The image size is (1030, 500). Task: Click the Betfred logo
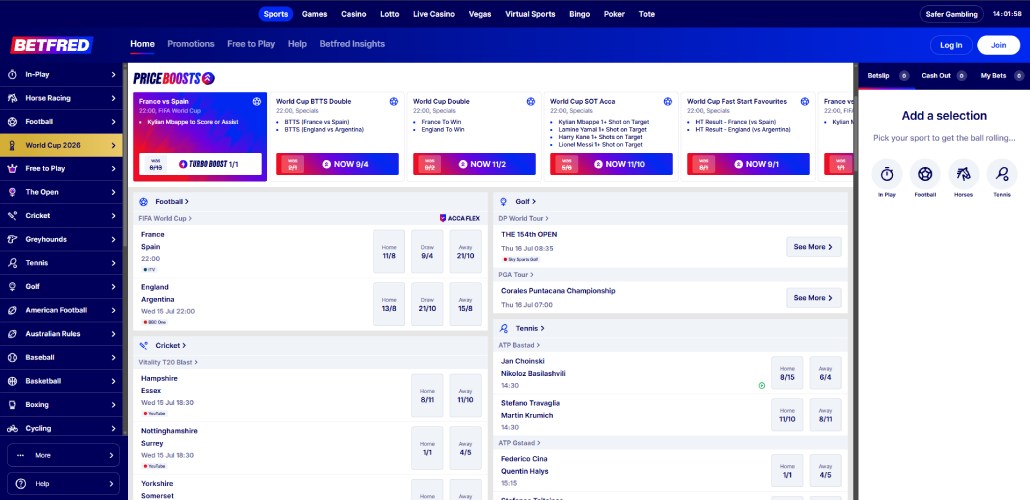tap(51, 45)
